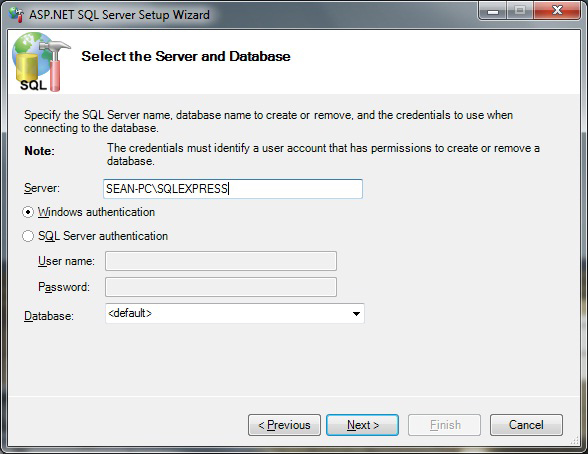Screen dimensions: 588x455
Task: Close the ASP.NET SQL Server Setup Wizard
Action: coord(558,11)
